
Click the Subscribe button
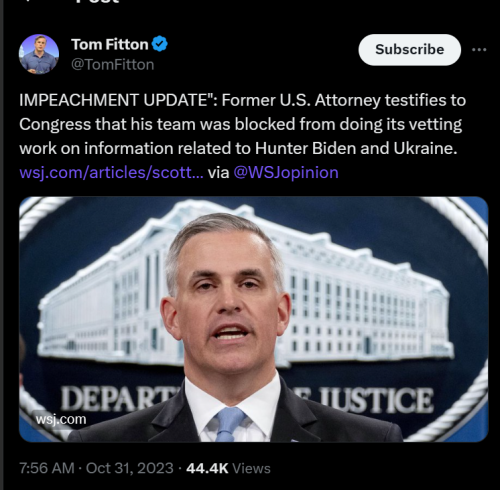(x=410, y=50)
